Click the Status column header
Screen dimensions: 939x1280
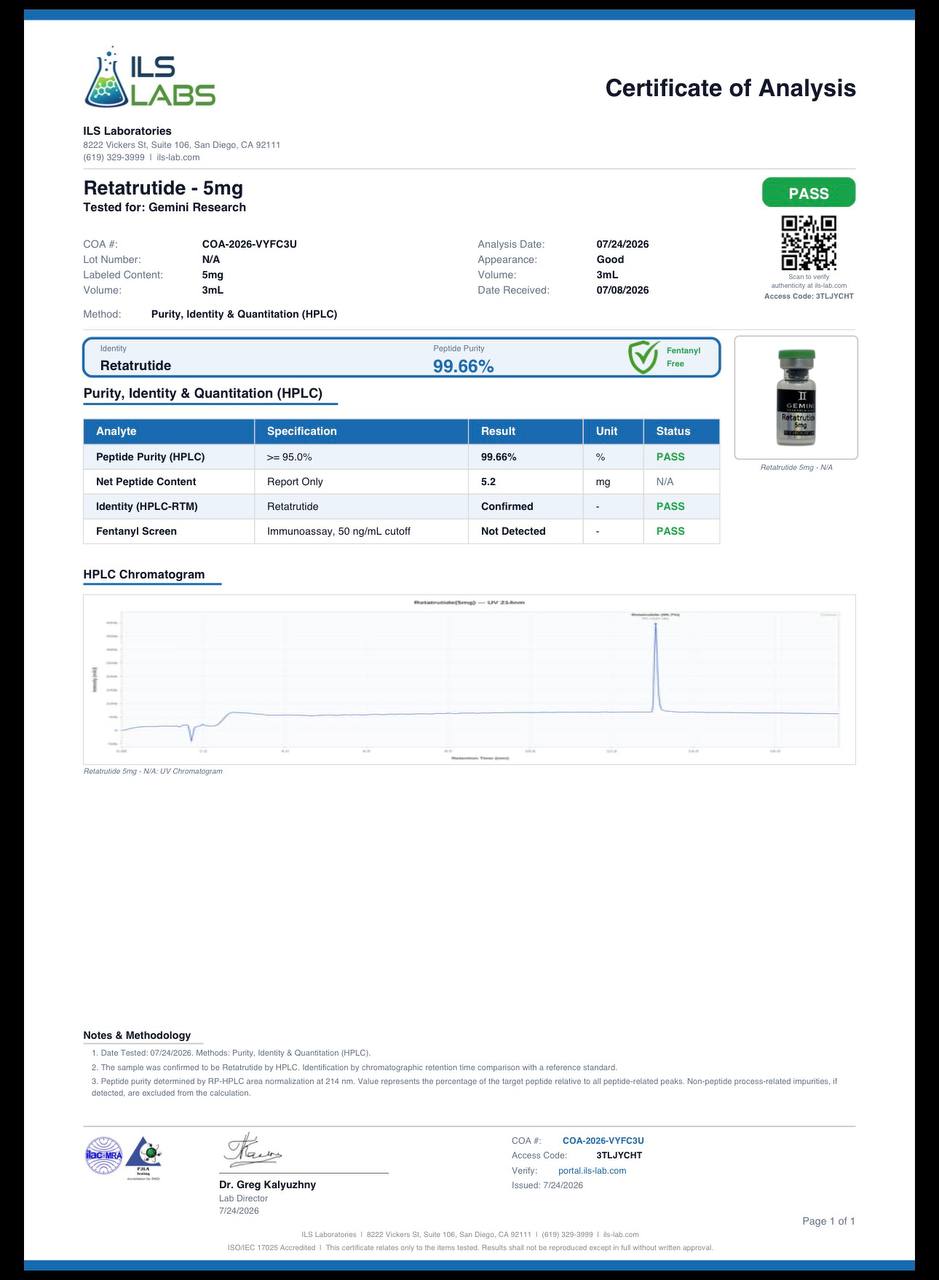click(673, 432)
